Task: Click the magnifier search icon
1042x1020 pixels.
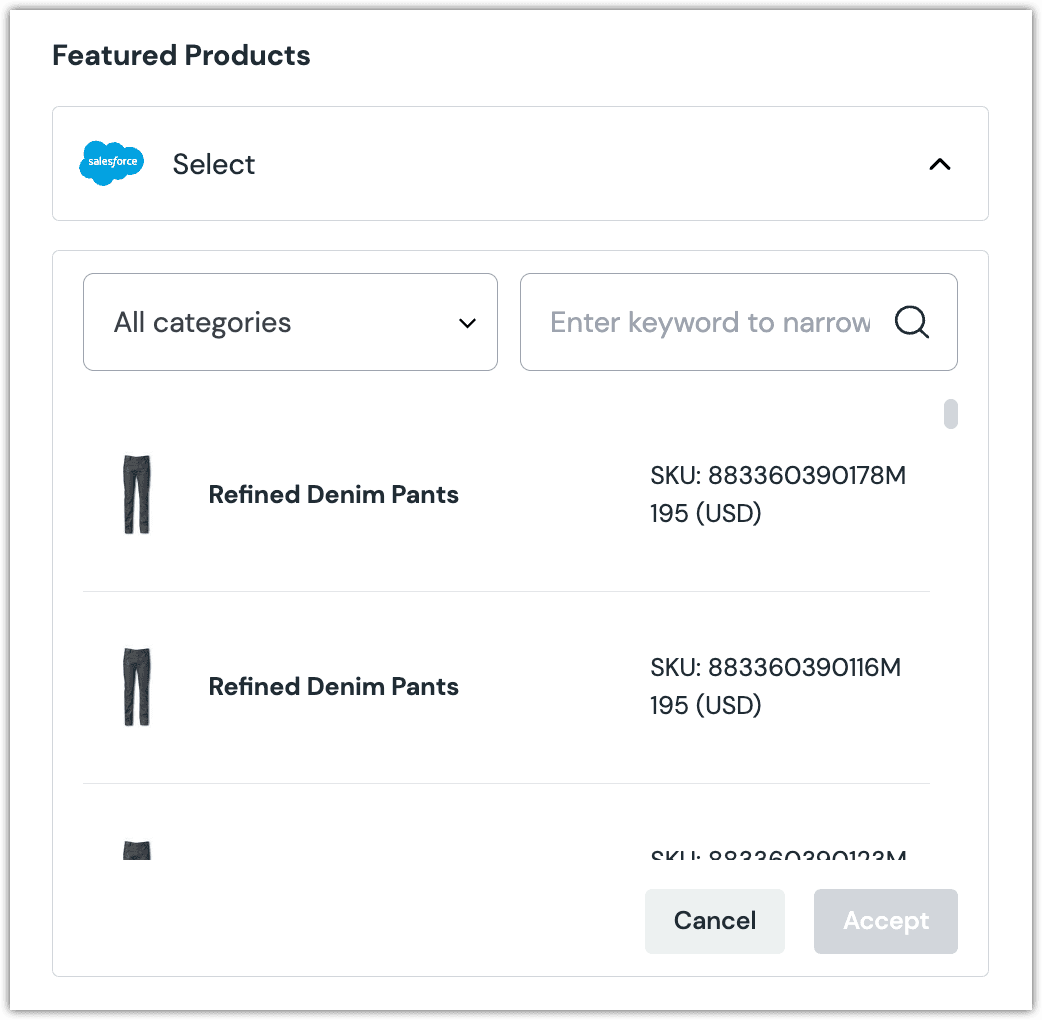Action: pos(912,322)
